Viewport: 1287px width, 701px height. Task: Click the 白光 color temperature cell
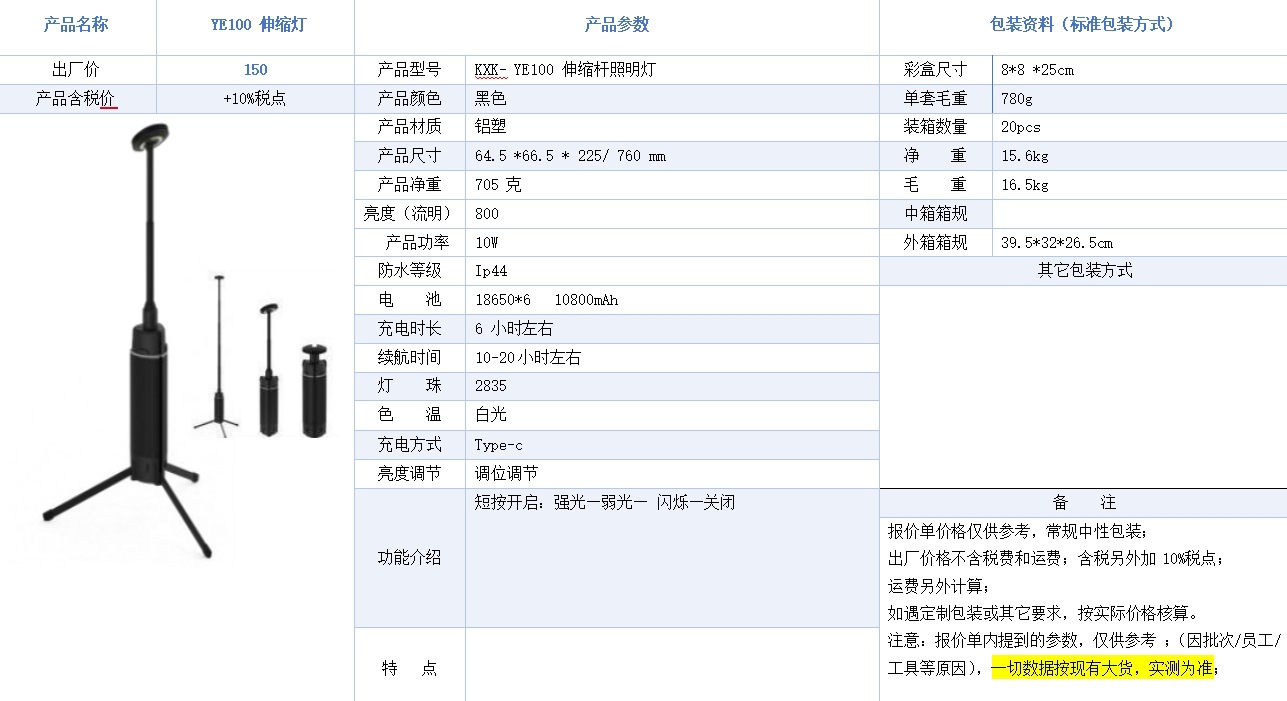(x=672, y=415)
